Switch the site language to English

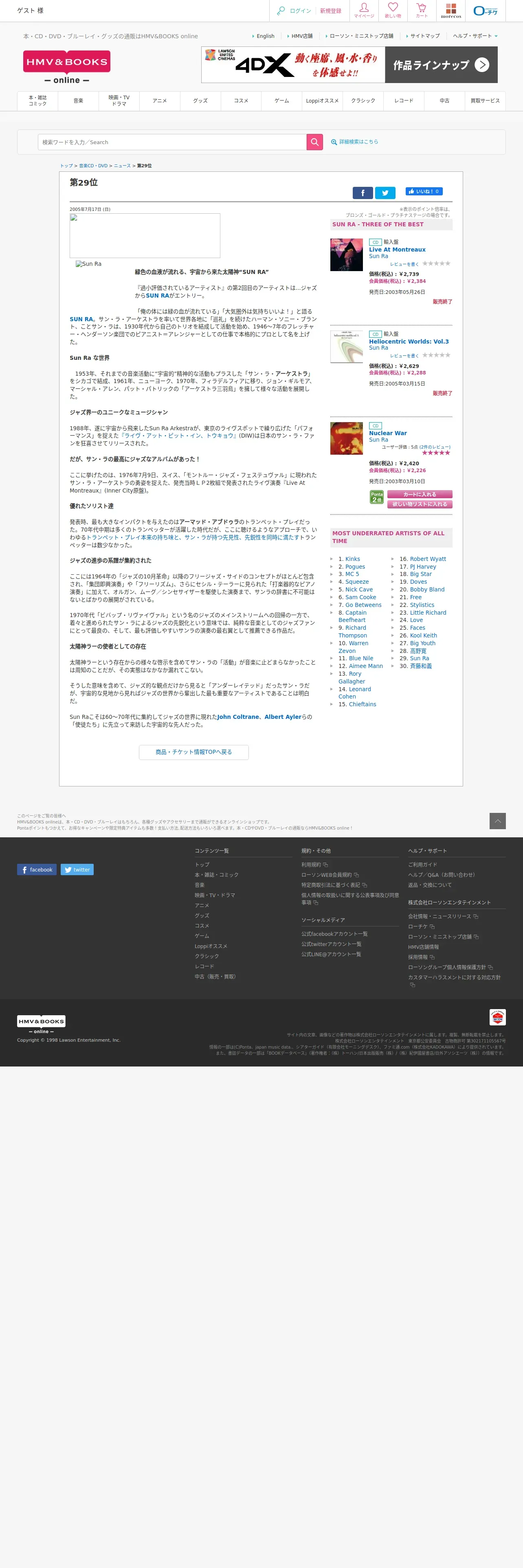(x=266, y=36)
